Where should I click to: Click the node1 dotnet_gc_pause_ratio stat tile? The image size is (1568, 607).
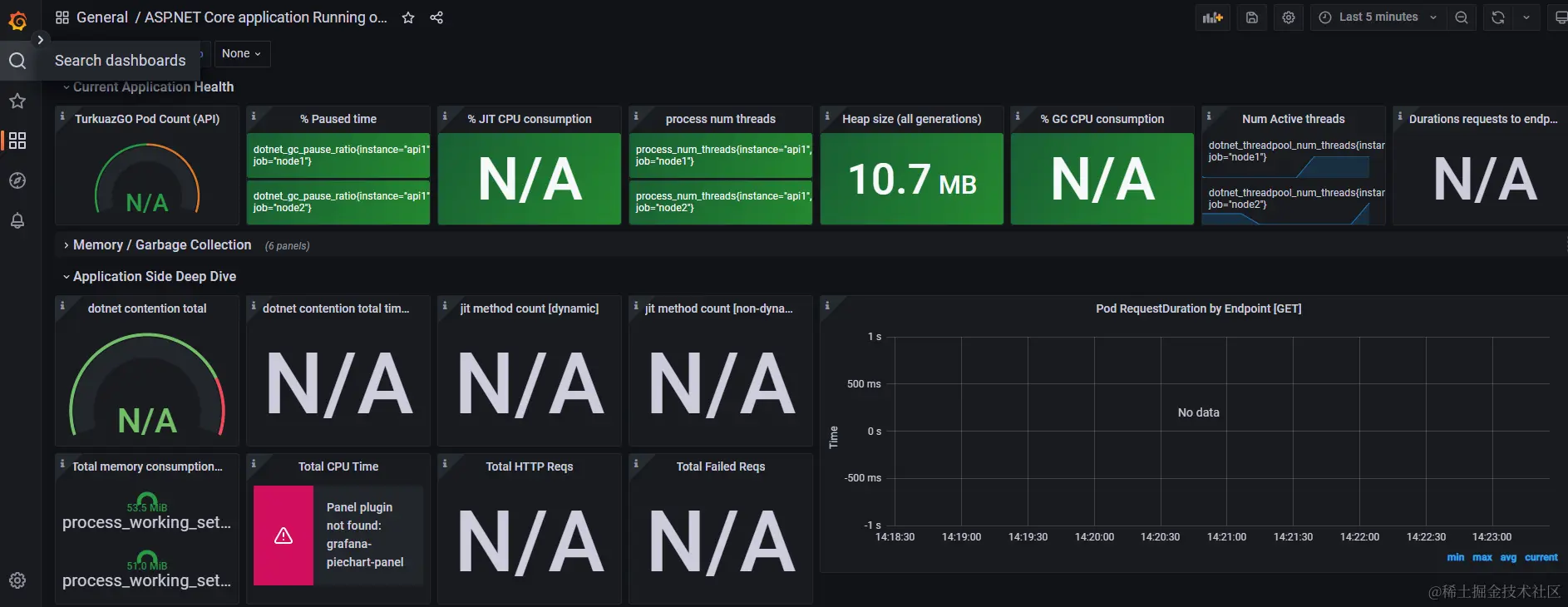coord(338,155)
